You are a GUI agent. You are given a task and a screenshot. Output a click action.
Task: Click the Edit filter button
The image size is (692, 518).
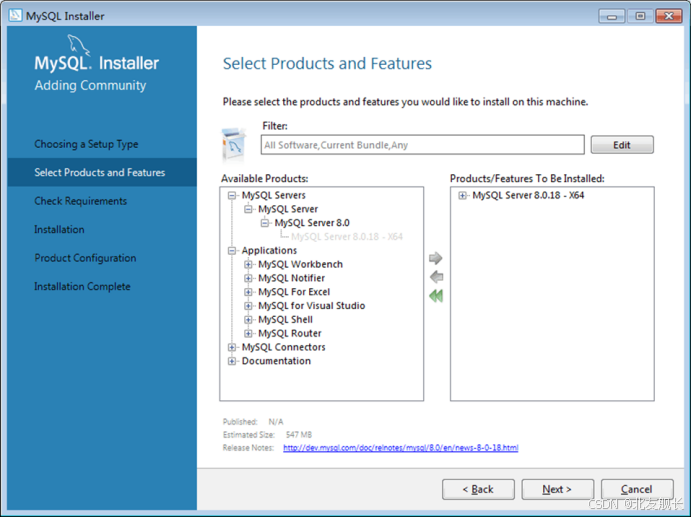622,145
